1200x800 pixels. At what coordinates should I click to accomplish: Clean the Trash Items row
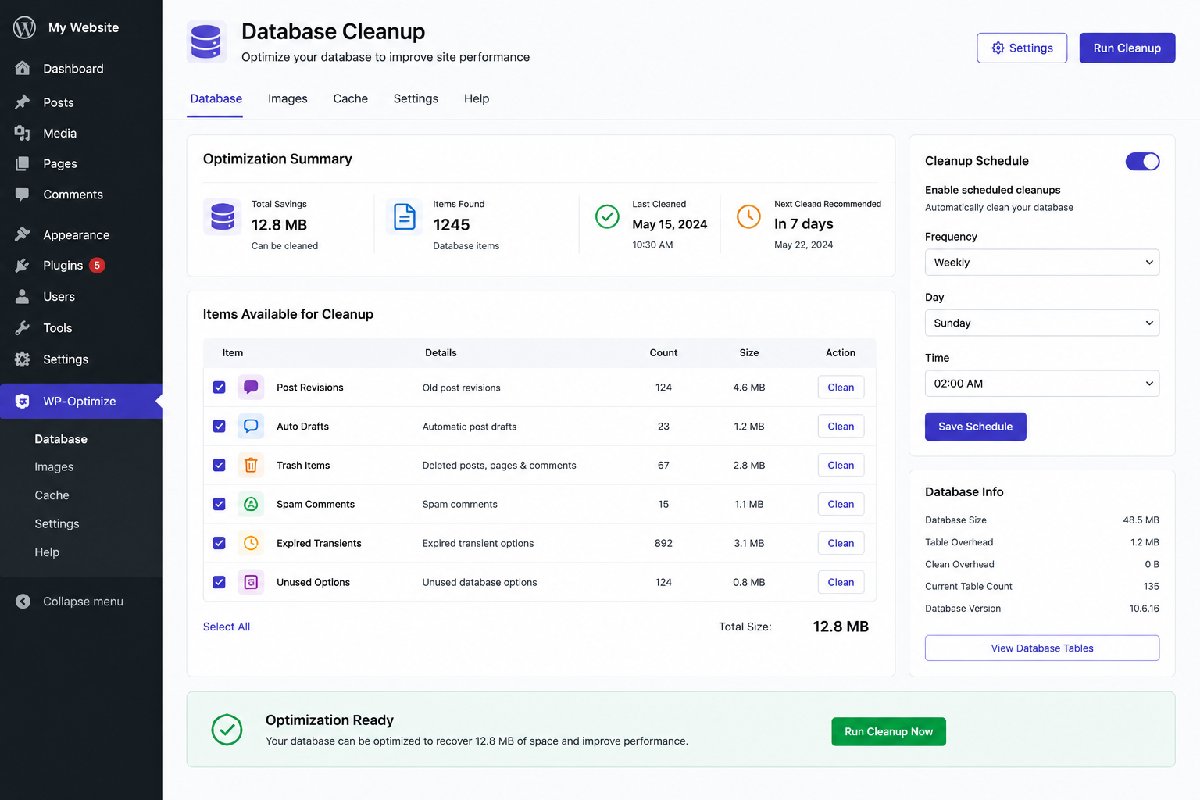tap(841, 466)
